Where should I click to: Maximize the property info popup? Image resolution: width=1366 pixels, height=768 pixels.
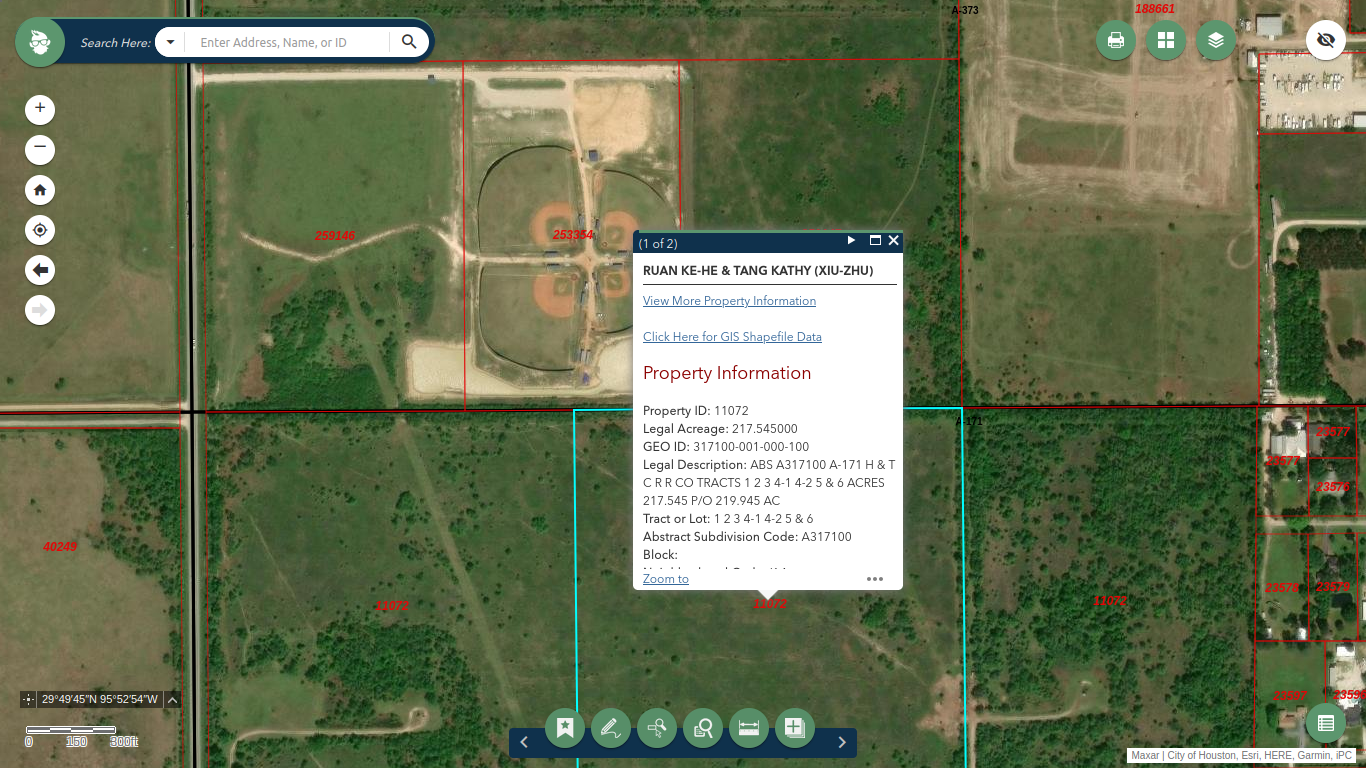(x=875, y=241)
